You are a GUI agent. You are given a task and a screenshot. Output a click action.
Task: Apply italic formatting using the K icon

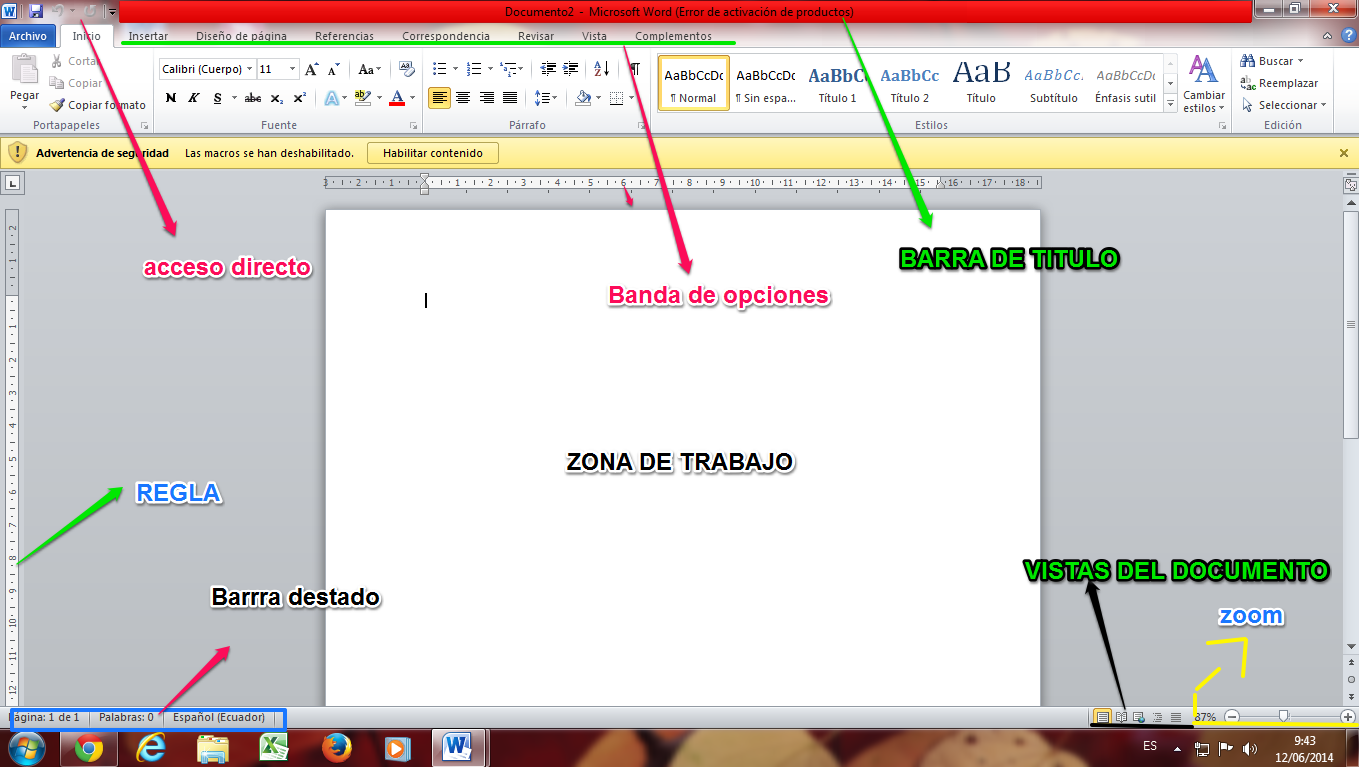pos(192,98)
